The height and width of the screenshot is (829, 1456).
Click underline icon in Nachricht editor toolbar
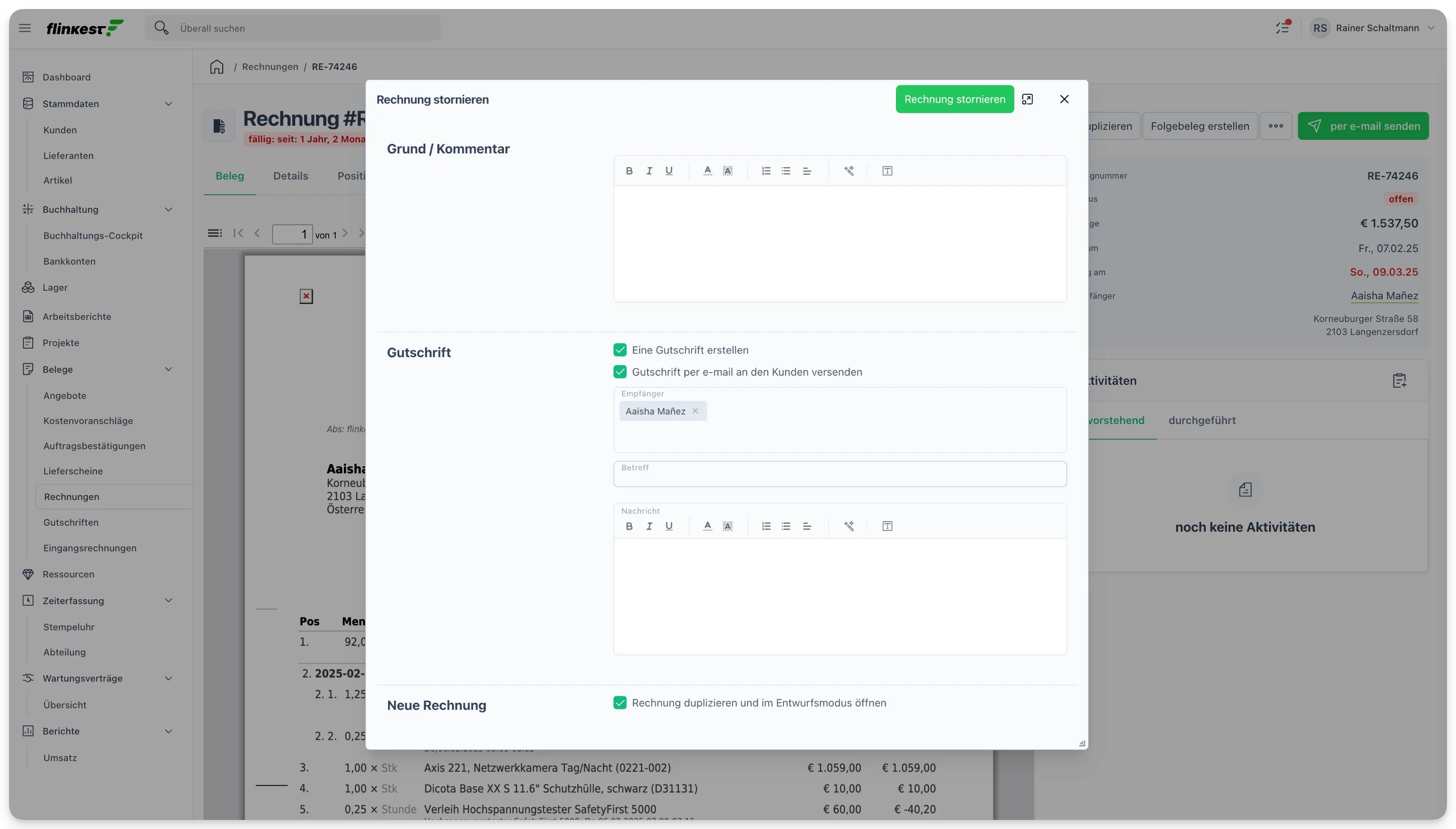[669, 526]
